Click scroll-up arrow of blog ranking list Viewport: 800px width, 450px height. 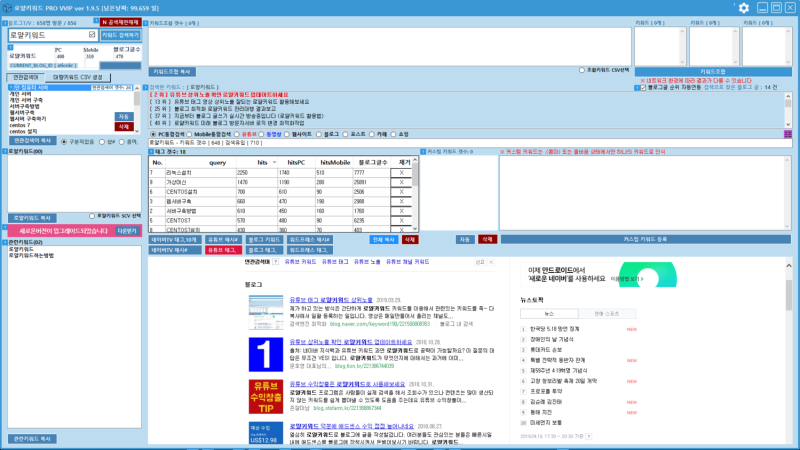tap(788, 95)
